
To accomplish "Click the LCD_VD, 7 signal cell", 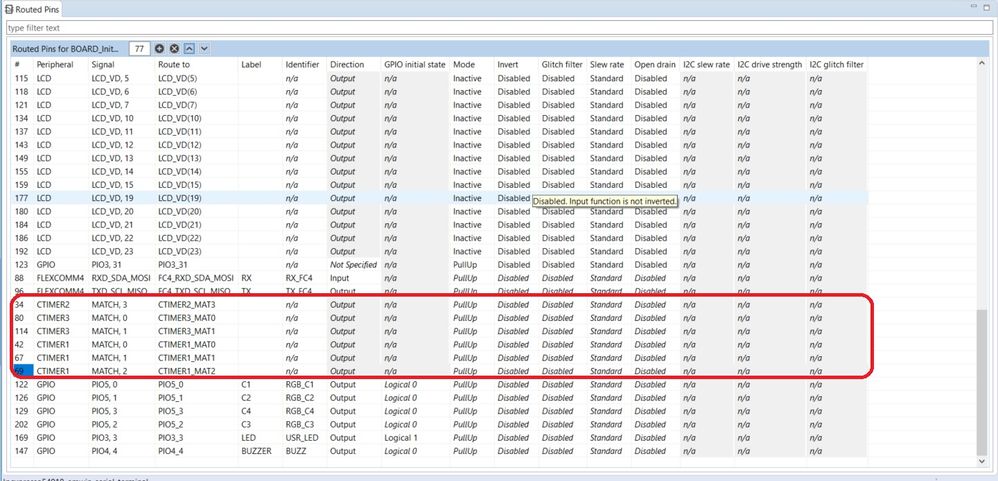I will (x=110, y=105).
